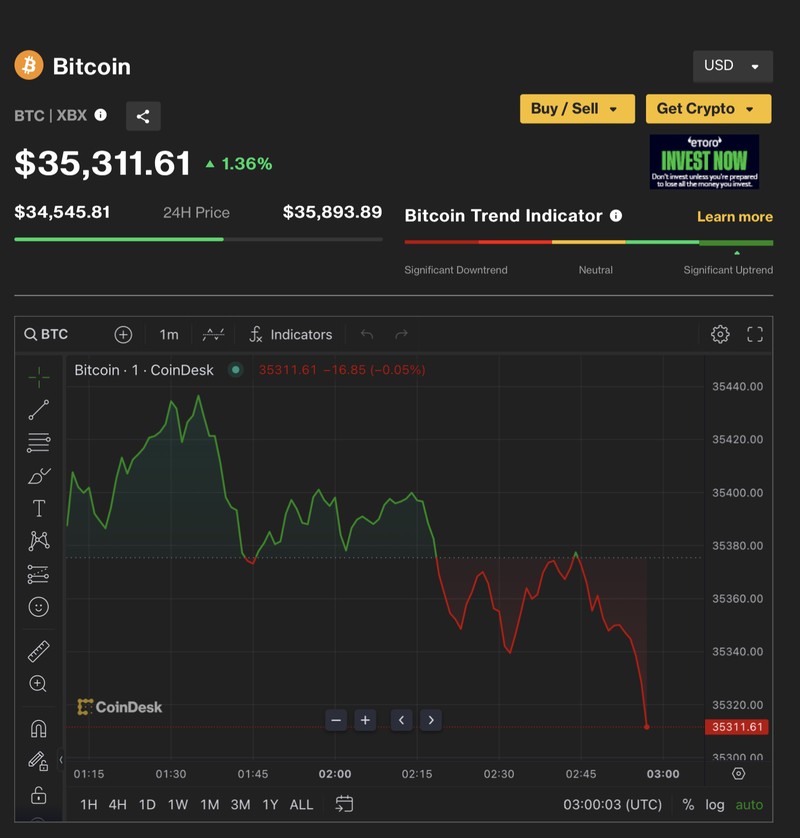Viewport: 800px width, 838px height.
Task: Click the share icon beside BTC | XBX
Action: pos(143,116)
